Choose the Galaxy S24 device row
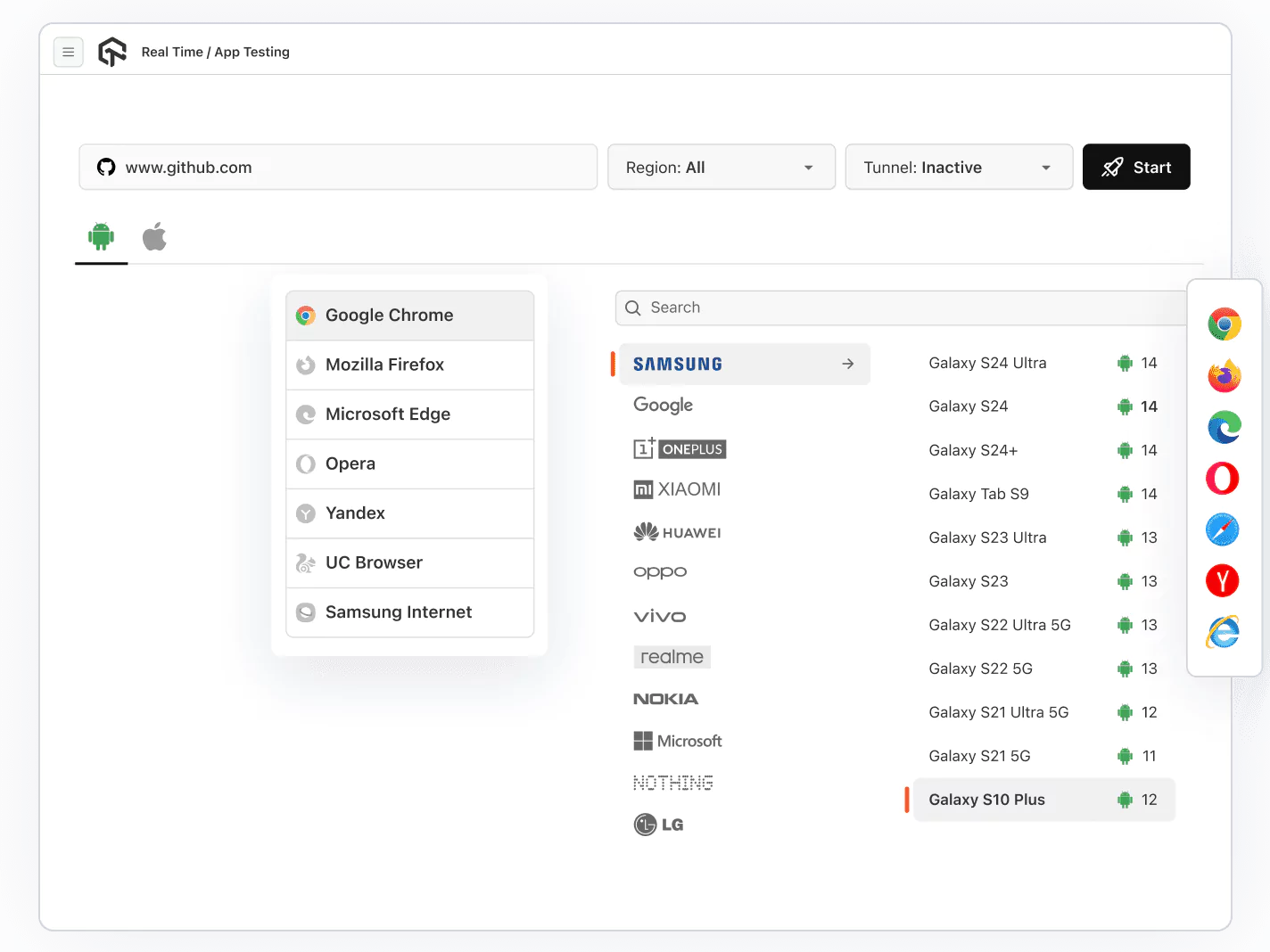 (1043, 406)
